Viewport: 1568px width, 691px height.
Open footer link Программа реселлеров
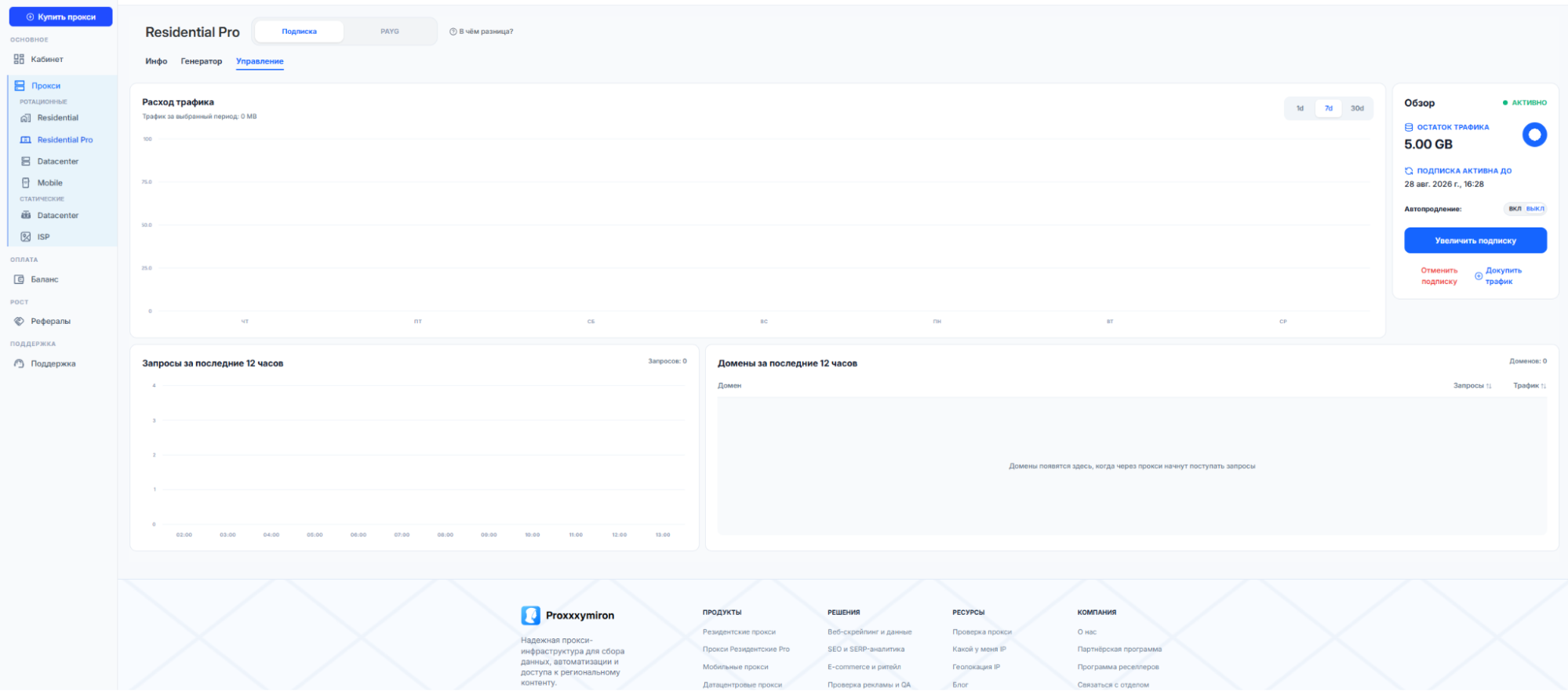click(1118, 667)
